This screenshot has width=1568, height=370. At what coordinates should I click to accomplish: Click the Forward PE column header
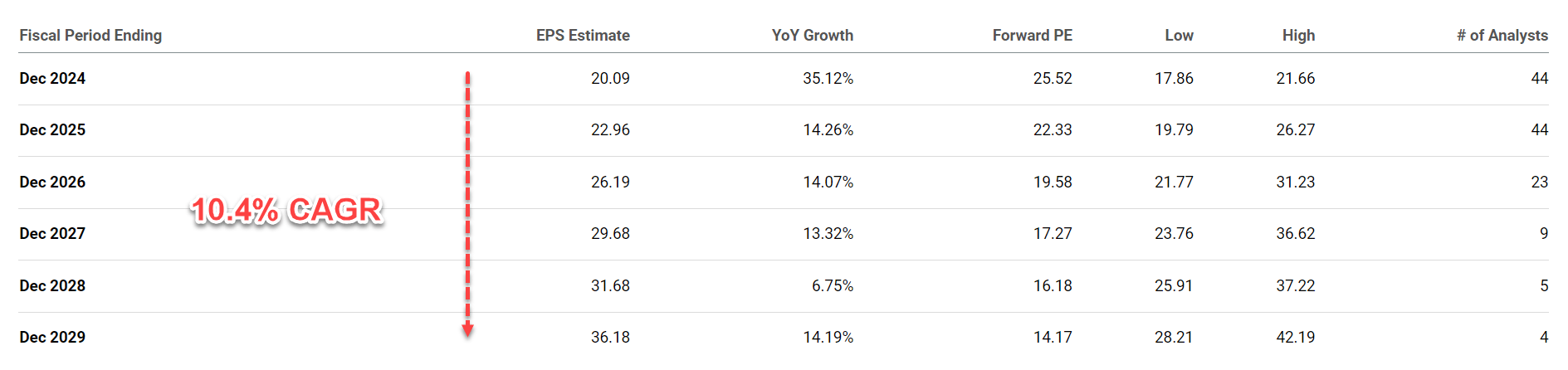point(1032,36)
